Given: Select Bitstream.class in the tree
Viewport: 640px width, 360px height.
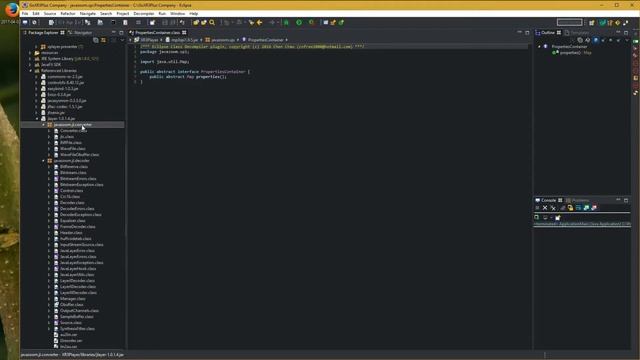Looking at the screenshot, I should coord(73,173).
